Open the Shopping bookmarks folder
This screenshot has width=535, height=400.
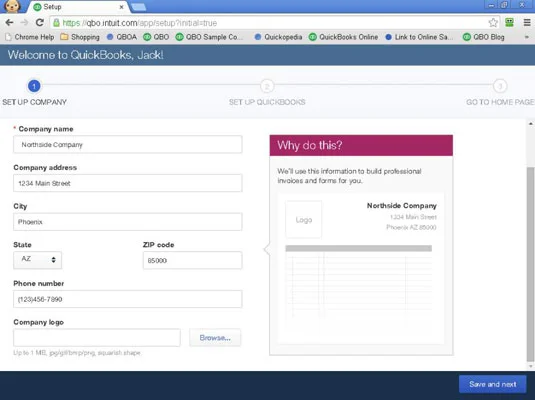(80, 37)
